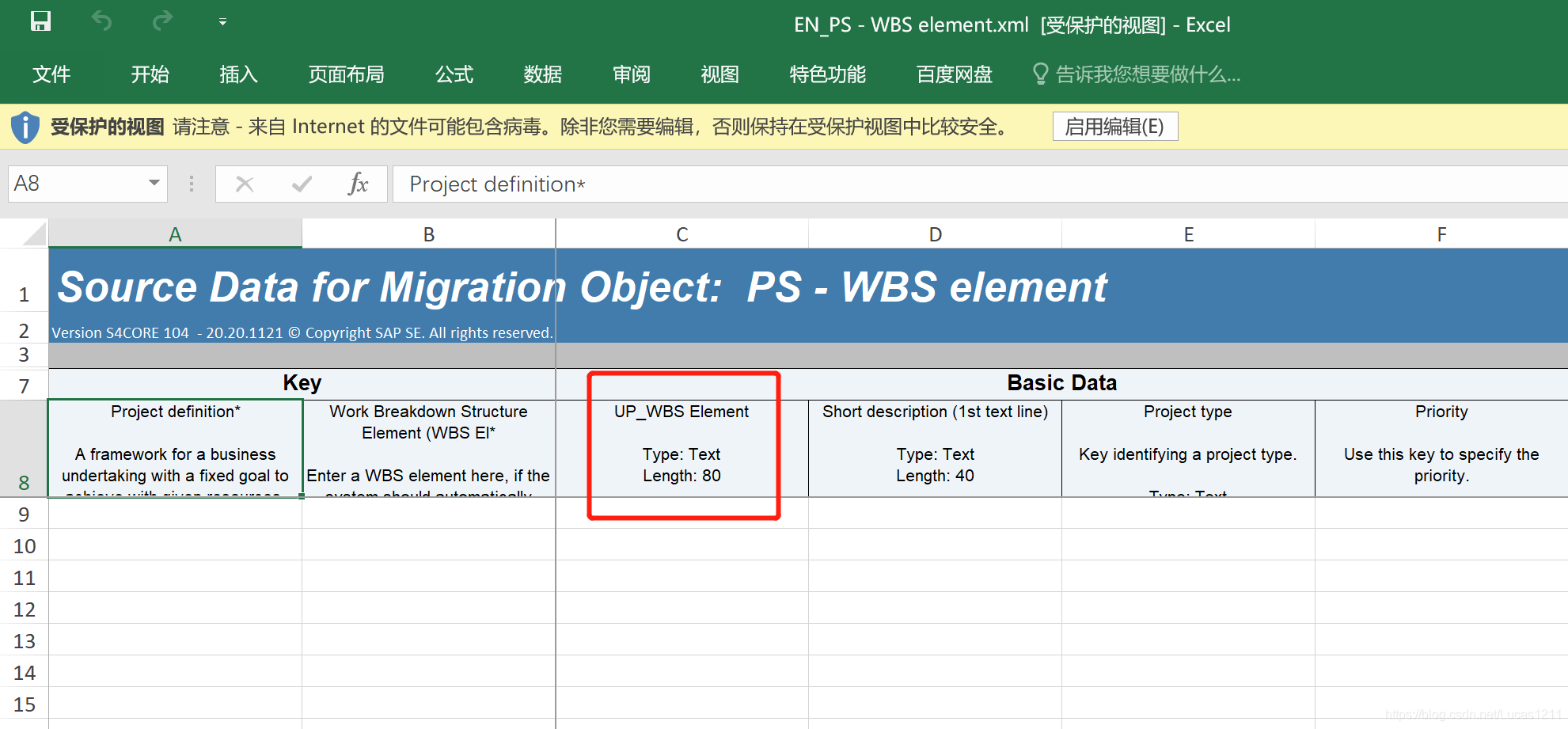
Task: Switch to the 数据 ribbon tab
Action: (x=543, y=74)
